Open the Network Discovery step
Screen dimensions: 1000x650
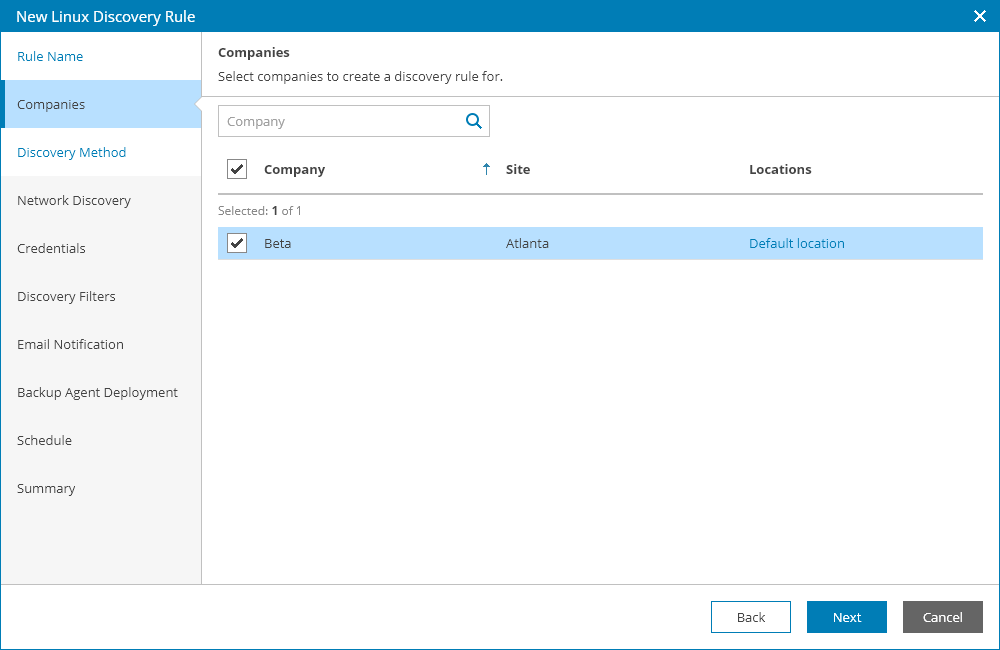(74, 200)
